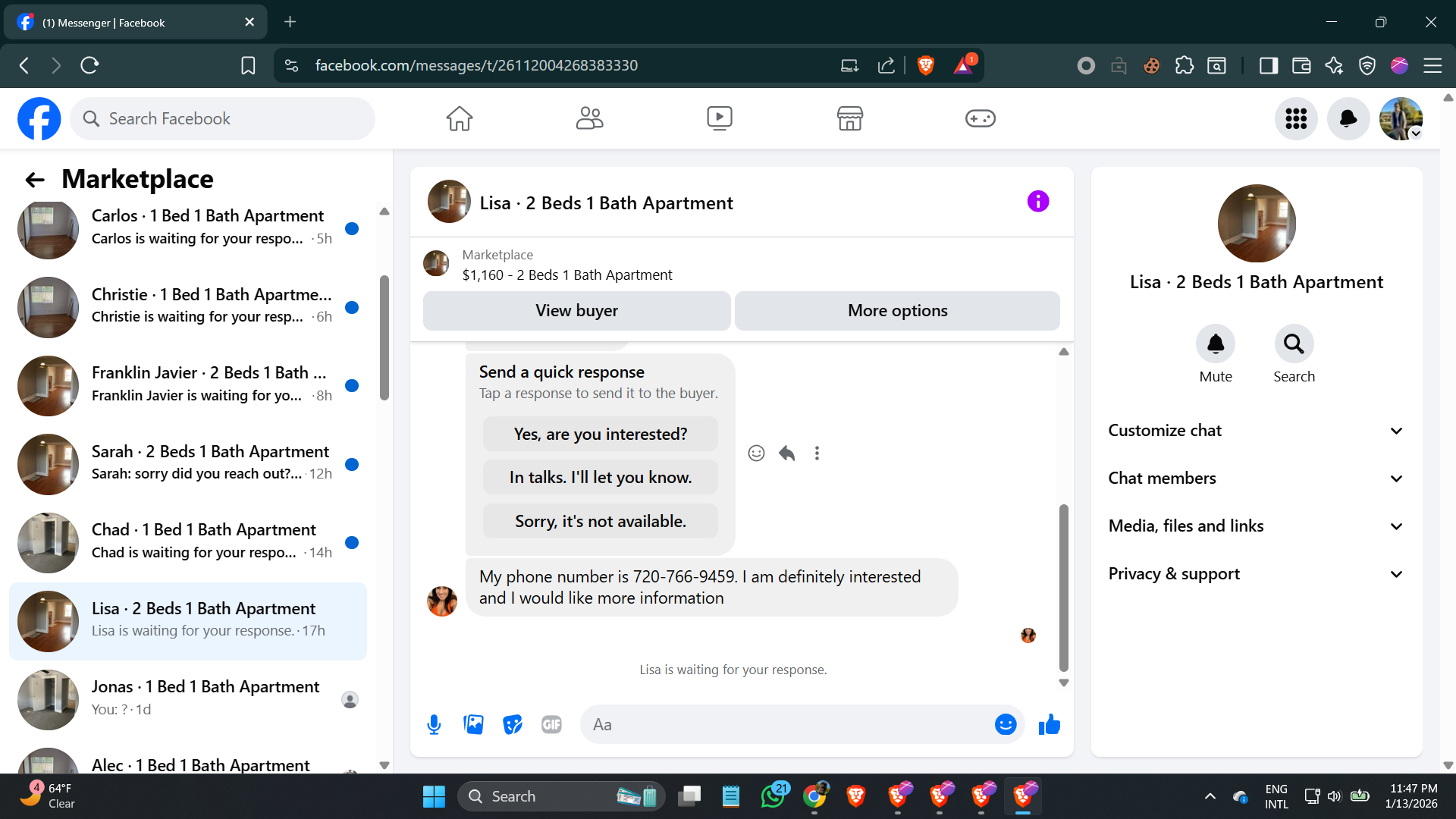Click the voice clip microphone icon
The image size is (1456, 819).
434,725
